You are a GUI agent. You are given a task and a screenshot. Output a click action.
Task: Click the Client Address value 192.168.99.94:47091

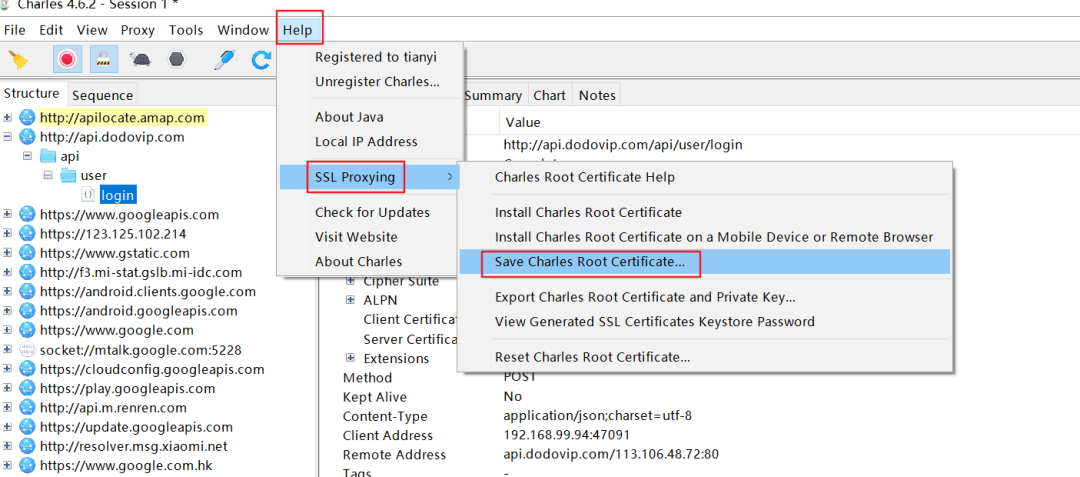pos(567,436)
